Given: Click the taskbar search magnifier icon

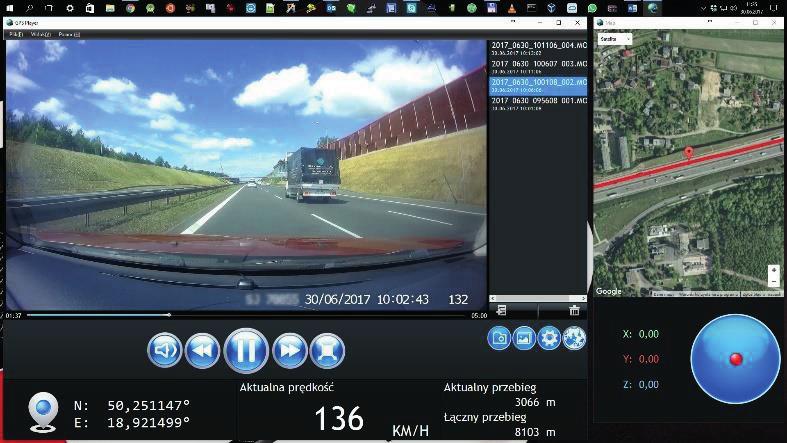Looking at the screenshot, I should click(30, 8).
